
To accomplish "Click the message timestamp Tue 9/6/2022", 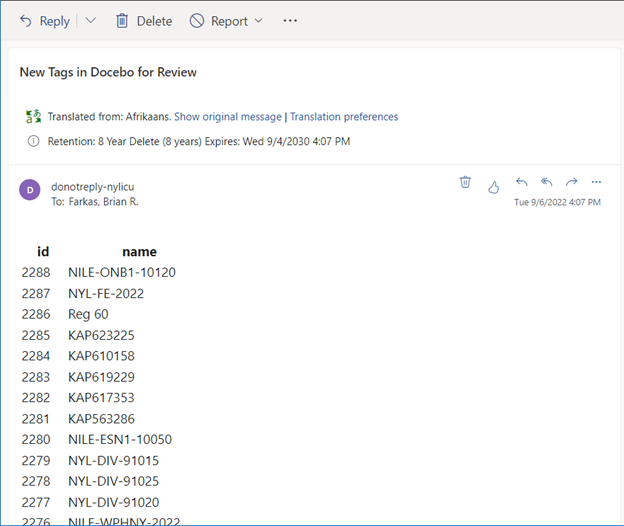I will pos(557,202).
